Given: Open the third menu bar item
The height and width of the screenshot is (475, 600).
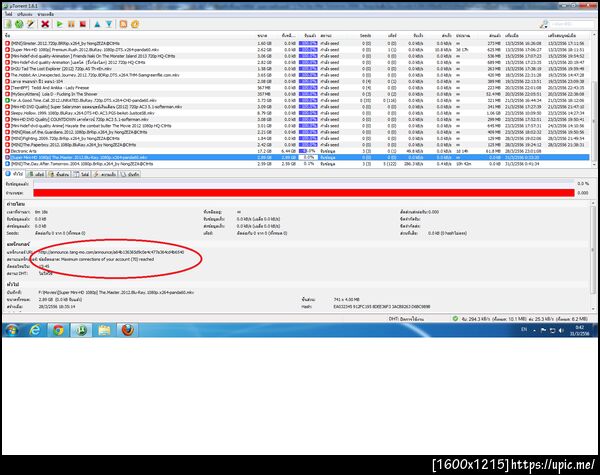Looking at the screenshot, I should [x=46, y=14].
